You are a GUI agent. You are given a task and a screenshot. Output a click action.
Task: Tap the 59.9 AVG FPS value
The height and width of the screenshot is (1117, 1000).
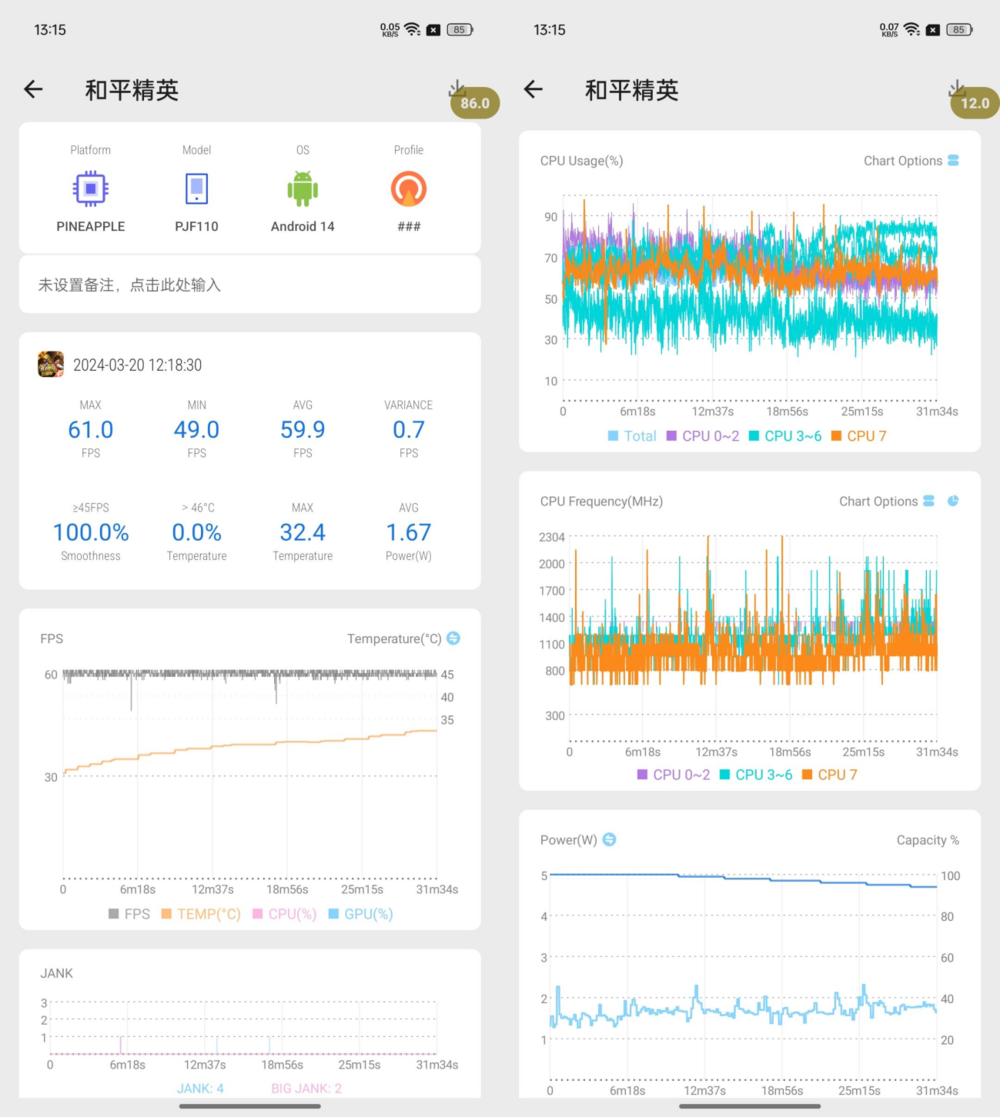coord(303,430)
